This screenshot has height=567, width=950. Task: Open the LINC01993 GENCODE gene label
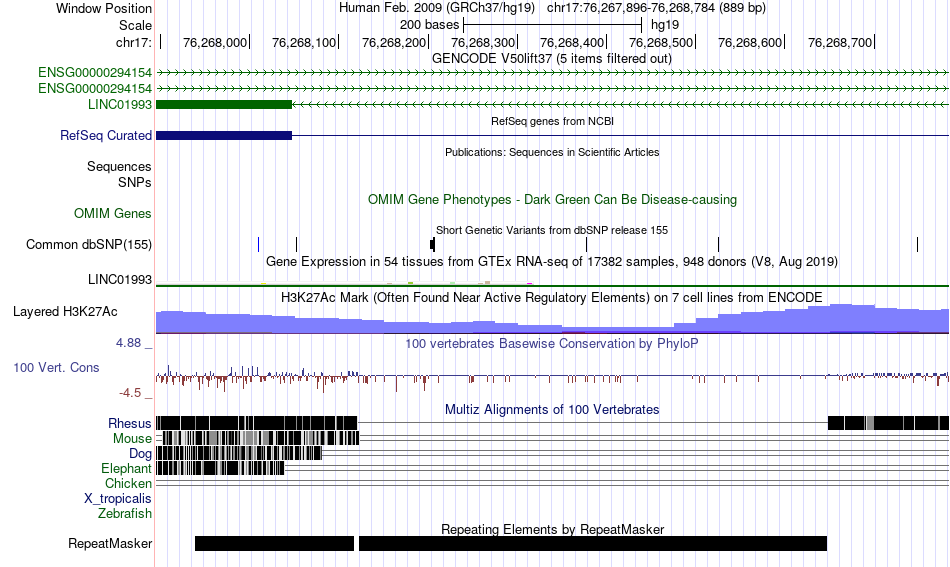120,104
